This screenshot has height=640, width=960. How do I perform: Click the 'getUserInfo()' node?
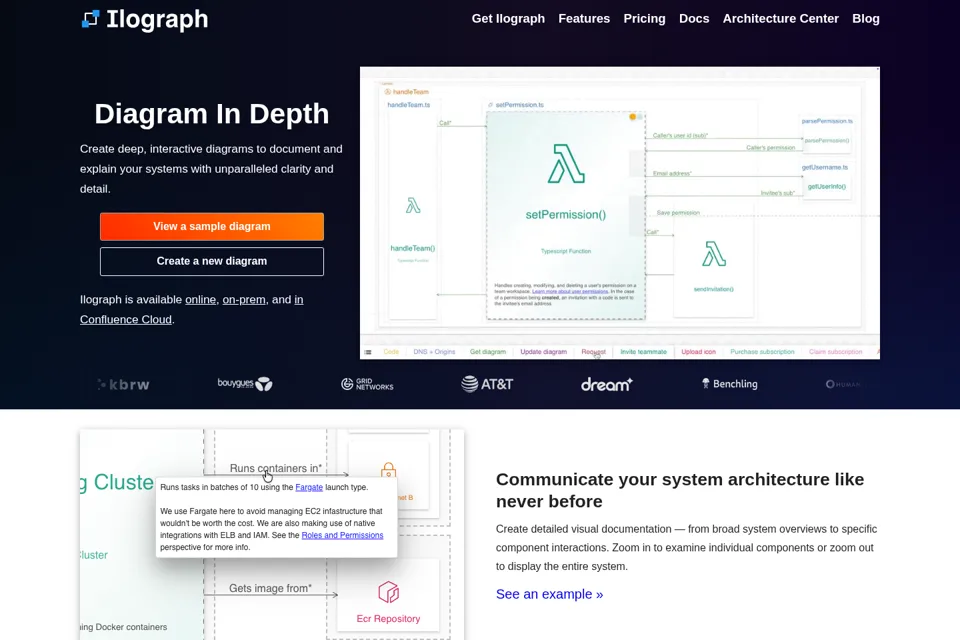[x=827, y=187]
